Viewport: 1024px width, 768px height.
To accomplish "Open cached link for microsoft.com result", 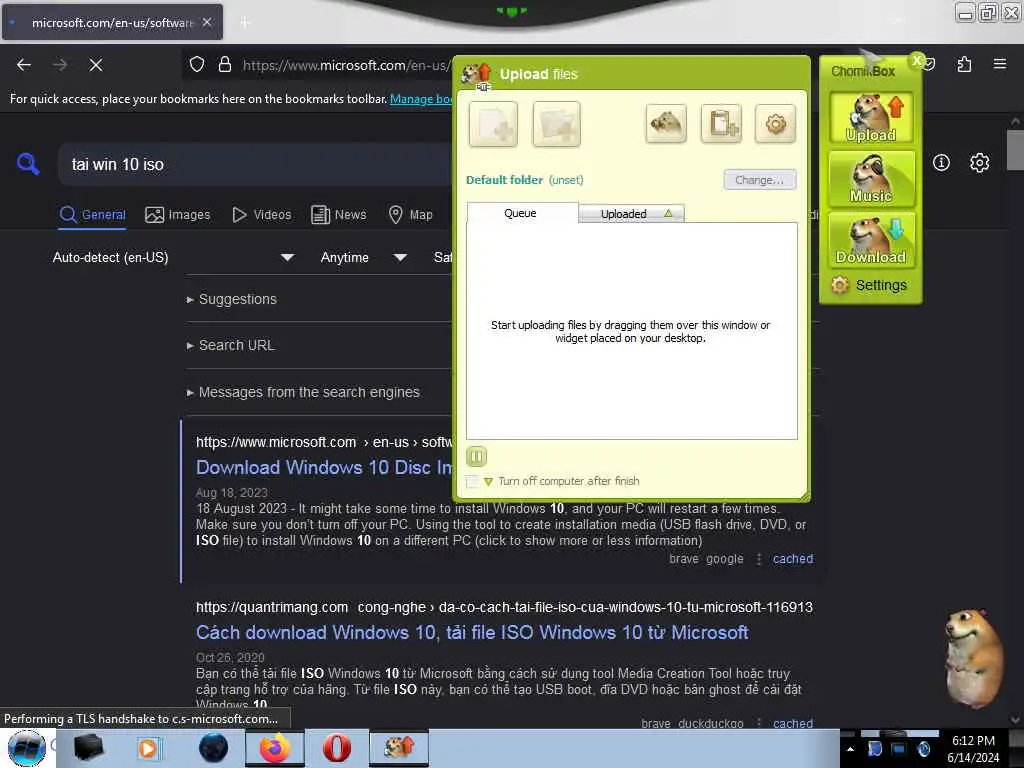I will (x=793, y=559).
